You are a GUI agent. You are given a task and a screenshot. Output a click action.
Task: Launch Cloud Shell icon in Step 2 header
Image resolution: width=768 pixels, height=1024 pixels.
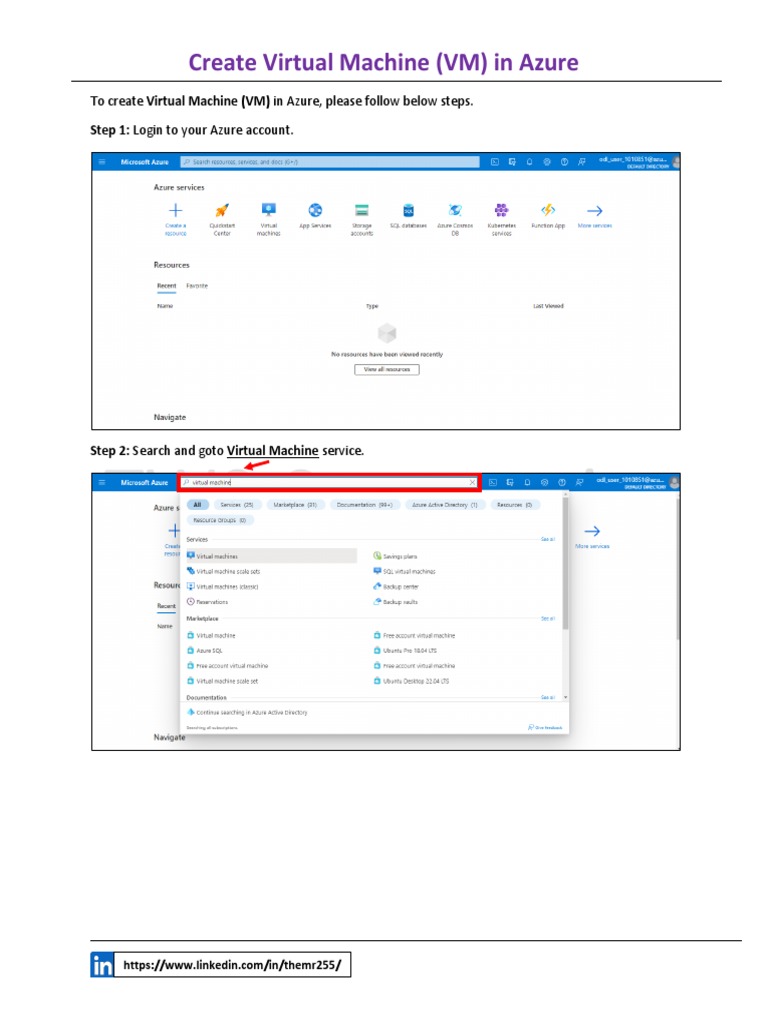pos(493,483)
